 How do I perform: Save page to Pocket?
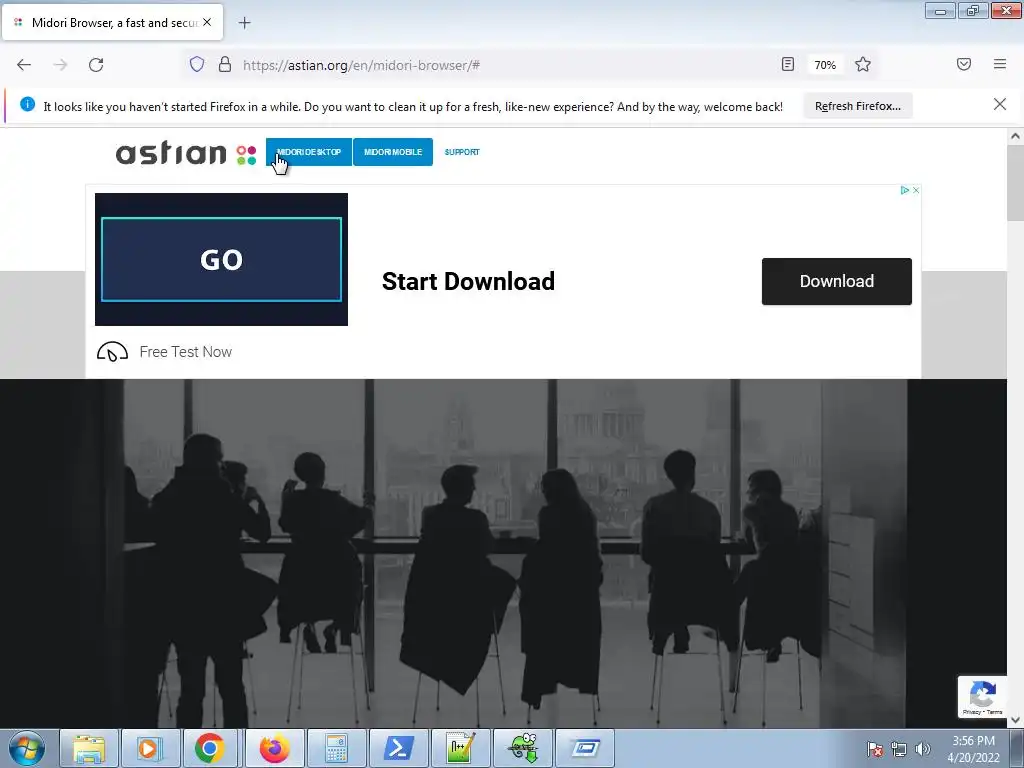[964, 64]
